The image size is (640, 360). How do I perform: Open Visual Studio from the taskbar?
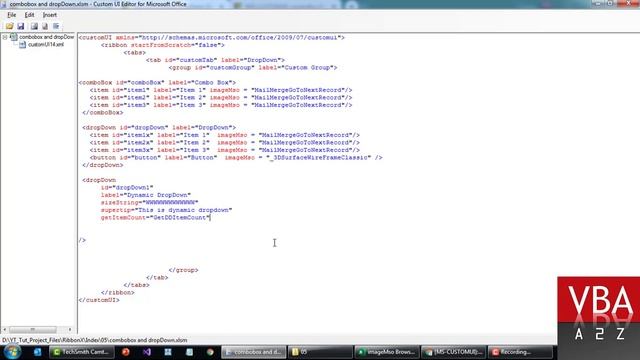pyautogui.click(x=147, y=352)
